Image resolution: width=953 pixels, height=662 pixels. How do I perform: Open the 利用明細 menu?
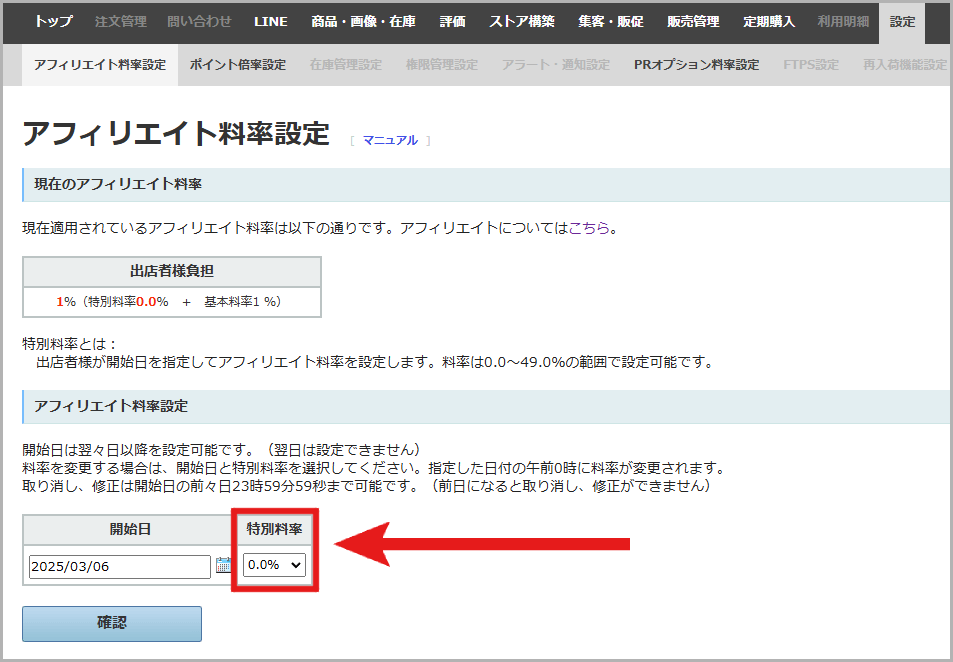[x=842, y=22]
